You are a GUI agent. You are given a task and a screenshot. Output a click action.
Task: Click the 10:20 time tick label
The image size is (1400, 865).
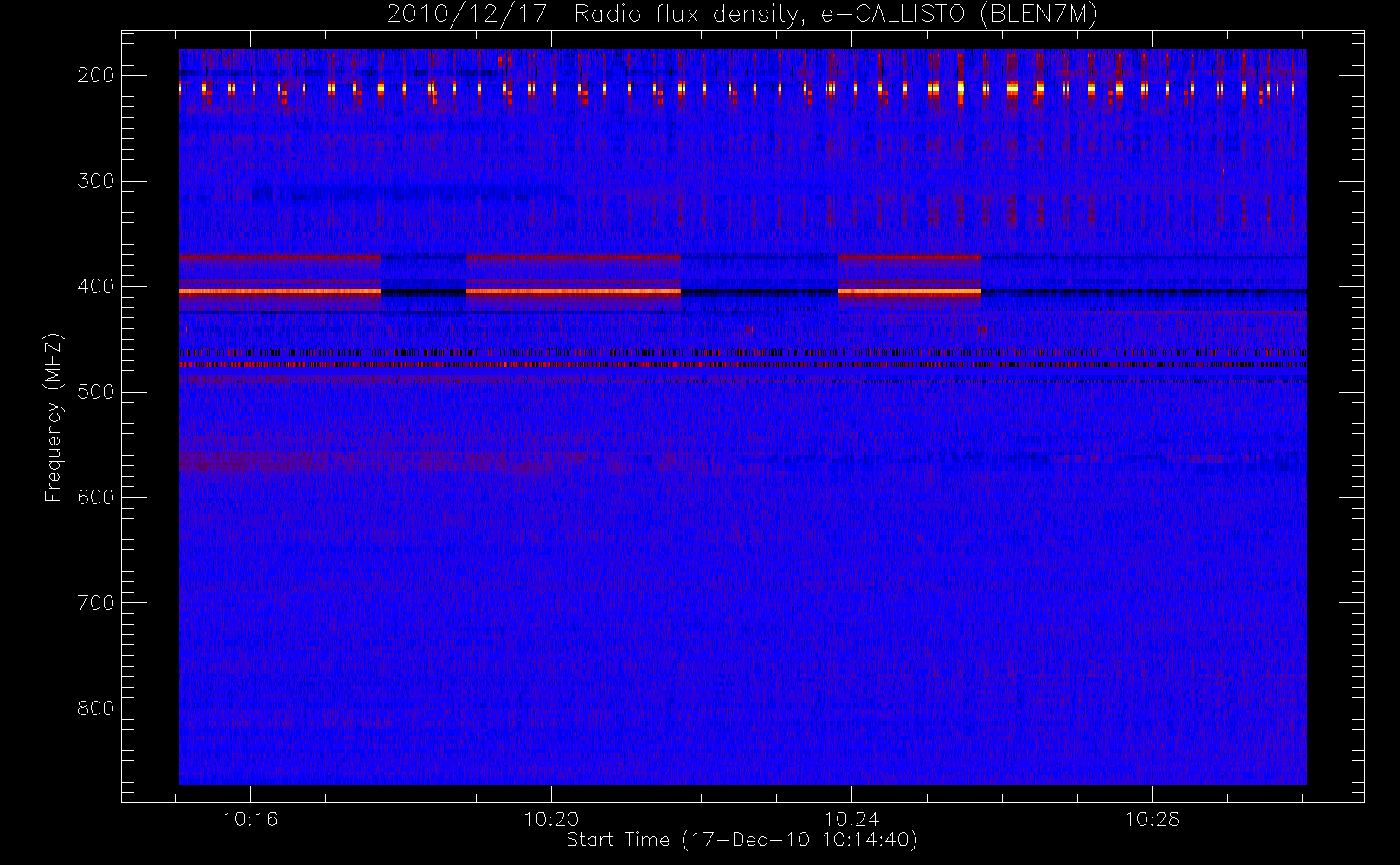[551, 819]
